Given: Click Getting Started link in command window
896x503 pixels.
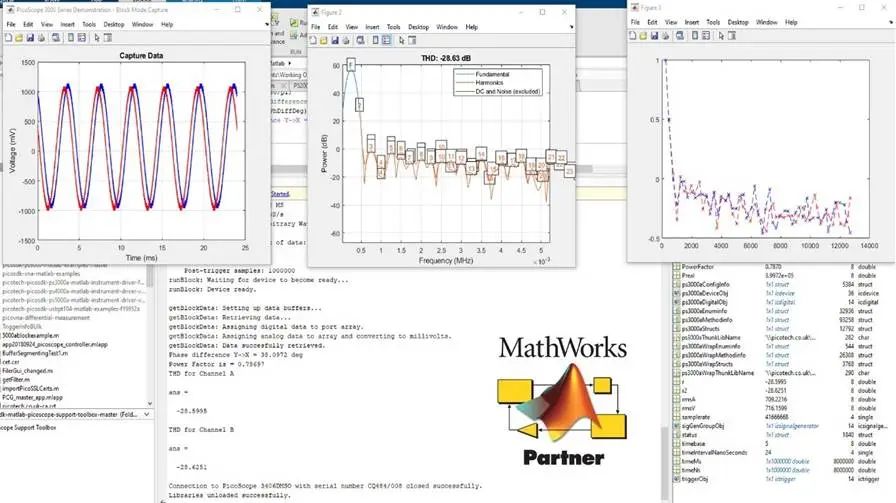Looking at the screenshot, I should click(280, 194).
